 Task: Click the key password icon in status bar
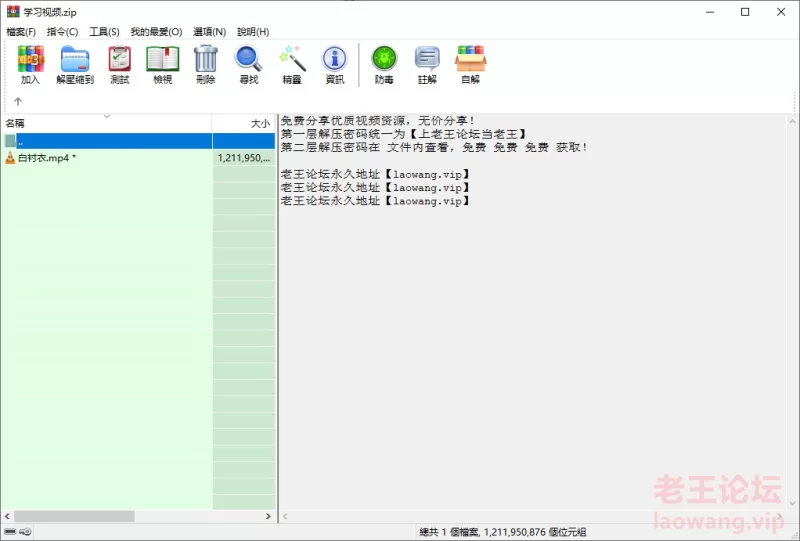point(25,532)
